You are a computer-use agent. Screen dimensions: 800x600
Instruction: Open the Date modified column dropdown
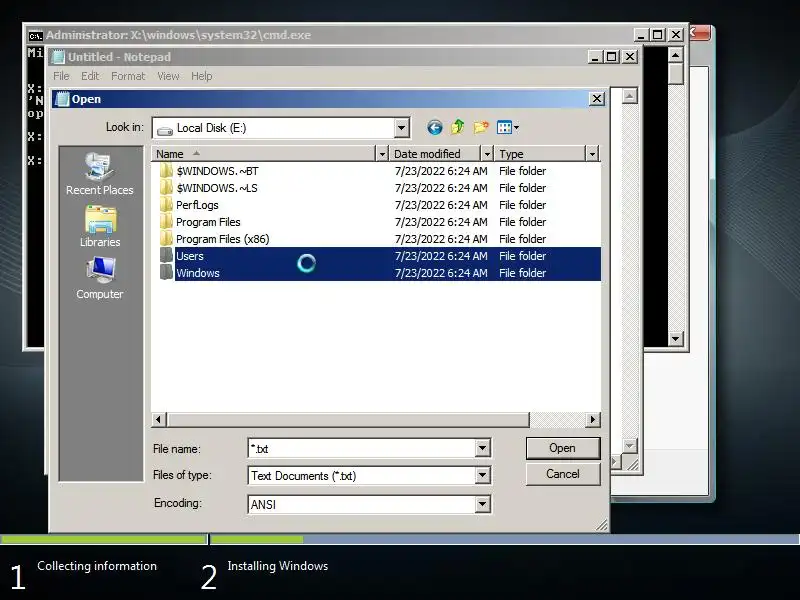(487, 154)
